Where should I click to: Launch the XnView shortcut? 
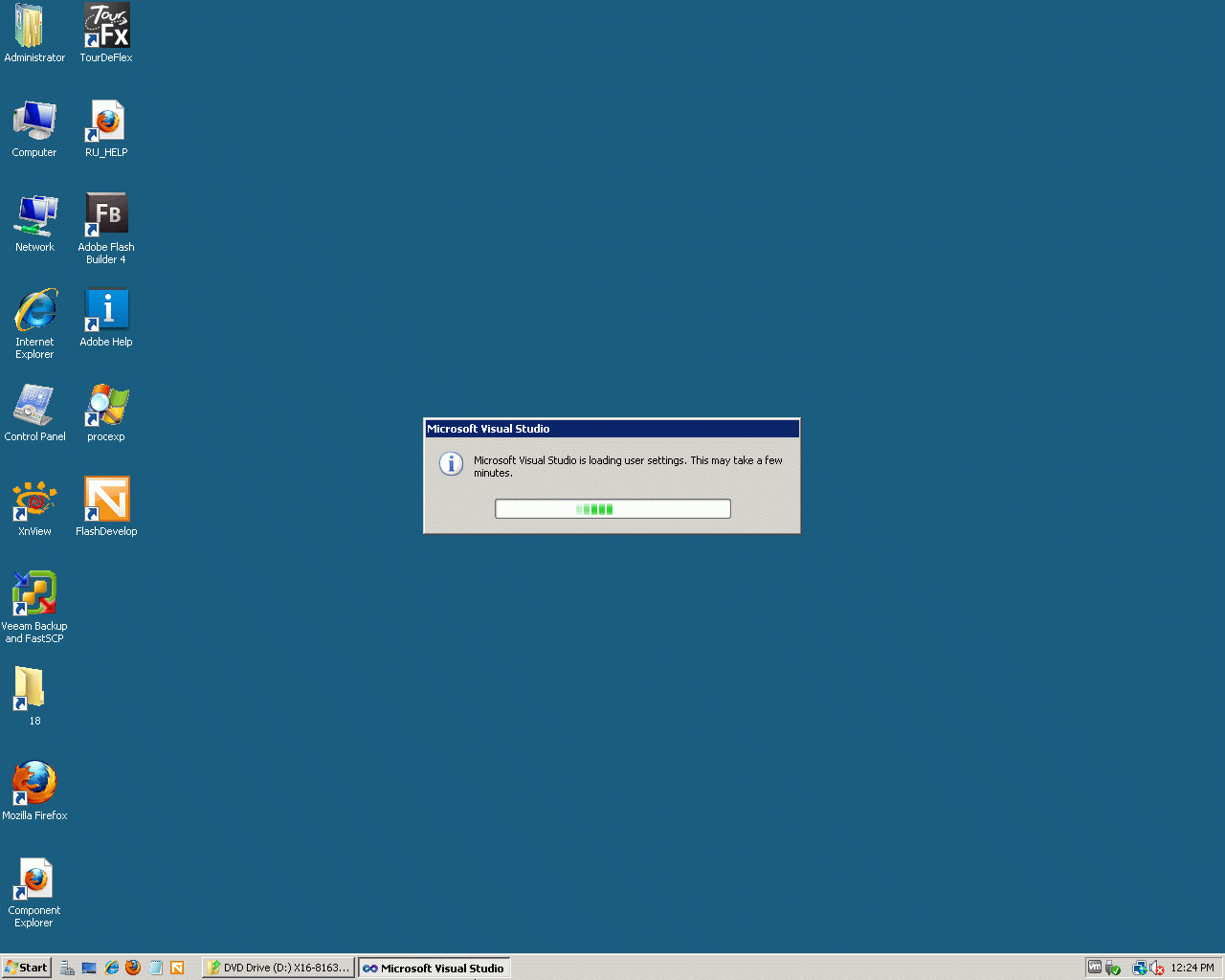[34, 507]
